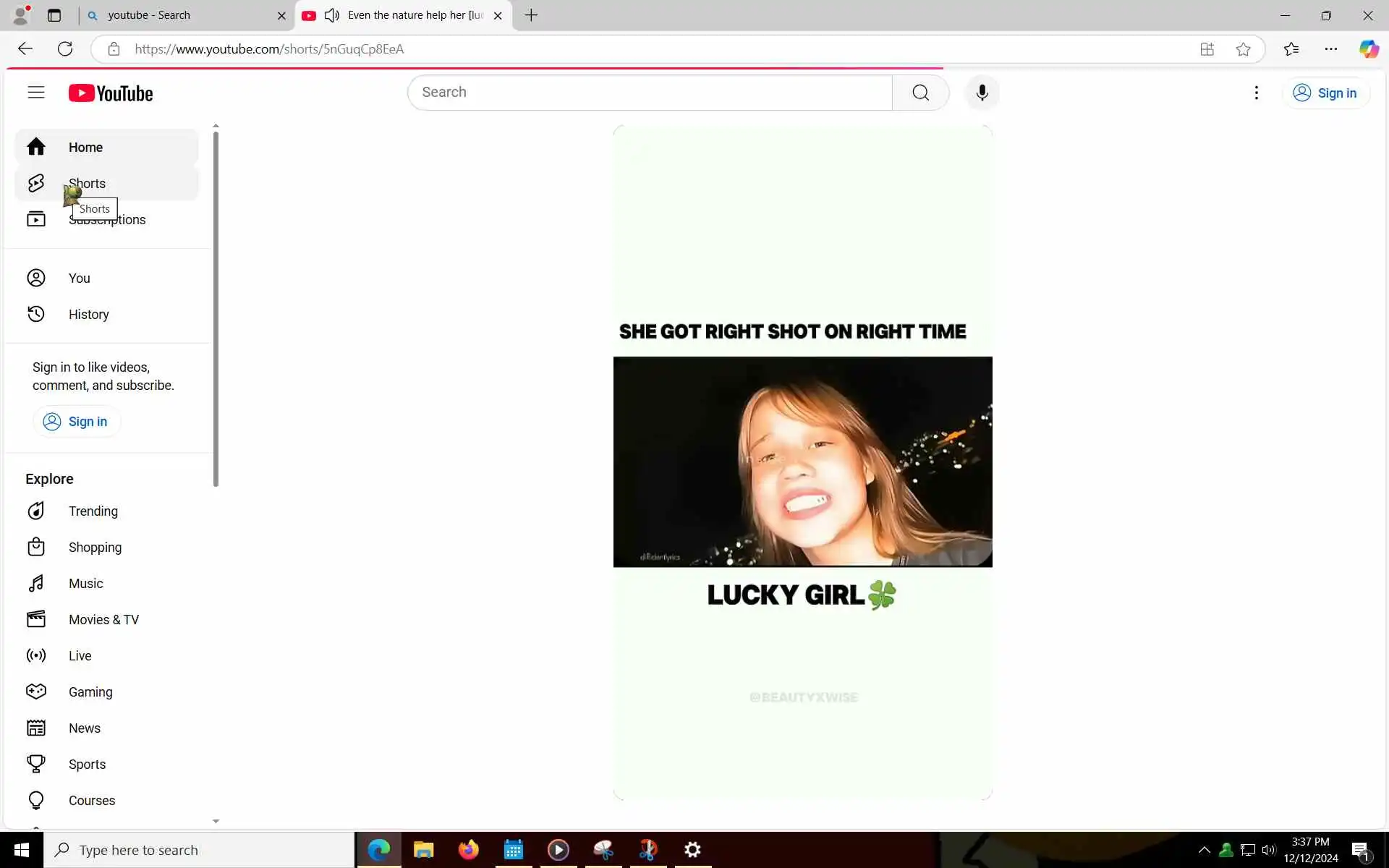
Task: Mute the playing YouTube tab
Action: pos(332,15)
